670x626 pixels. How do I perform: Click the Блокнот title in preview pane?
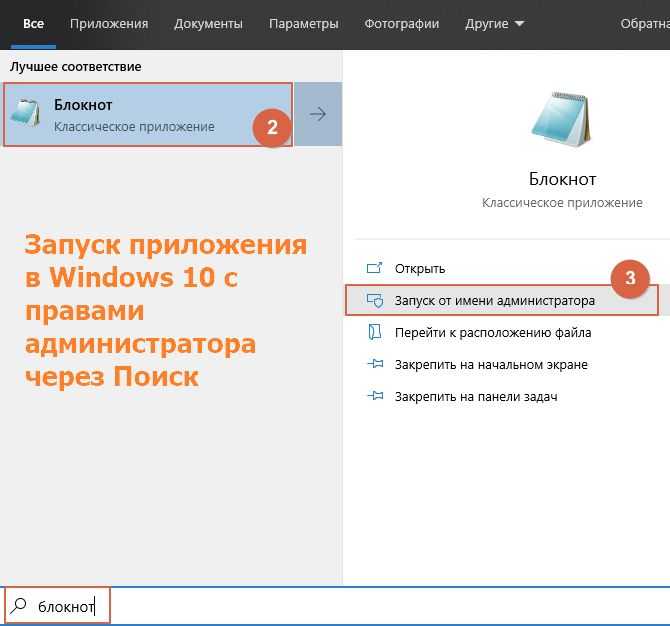click(x=562, y=179)
